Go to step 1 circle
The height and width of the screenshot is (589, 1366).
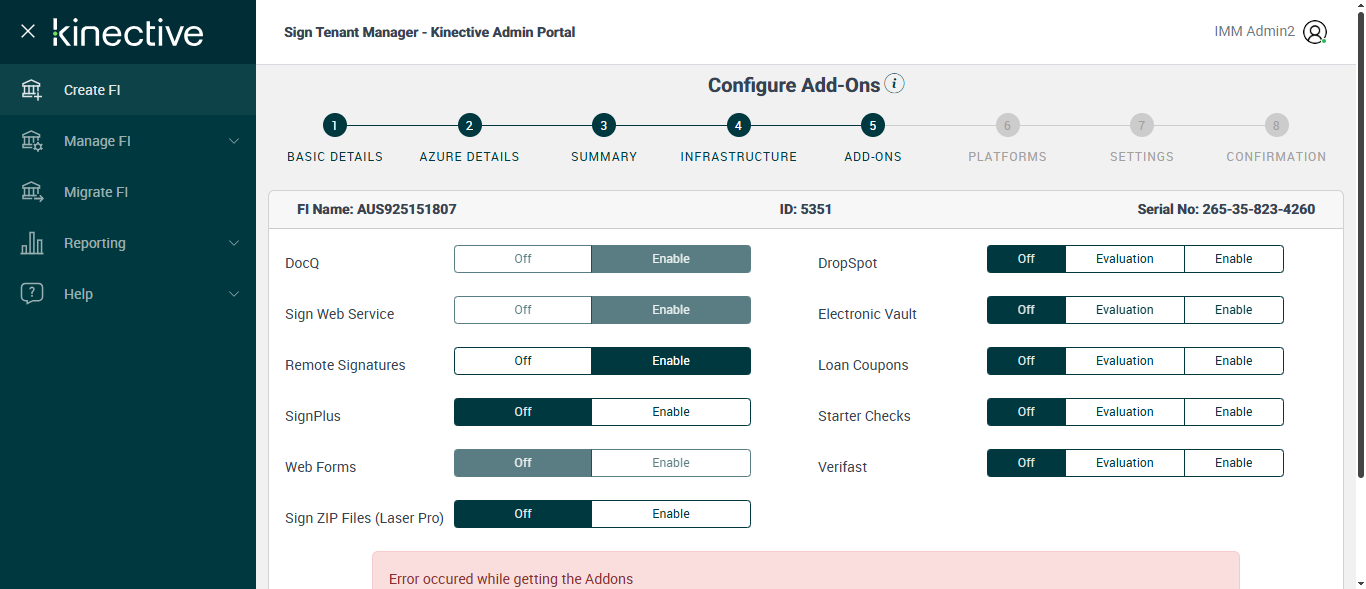[335, 125]
